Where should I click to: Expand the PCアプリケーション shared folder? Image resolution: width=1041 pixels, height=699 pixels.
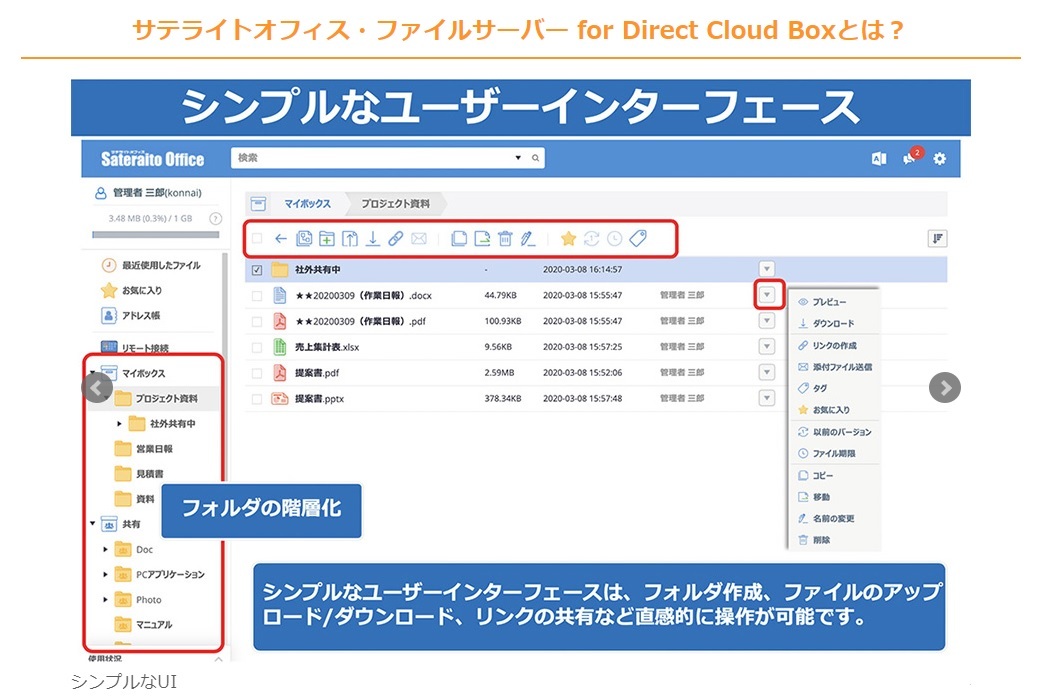[105, 575]
